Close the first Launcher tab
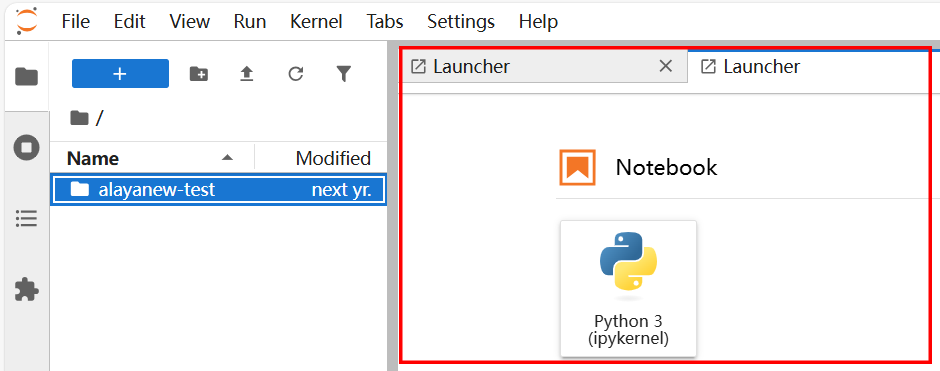The width and height of the screenshot is (940, 371). point(665,67)
